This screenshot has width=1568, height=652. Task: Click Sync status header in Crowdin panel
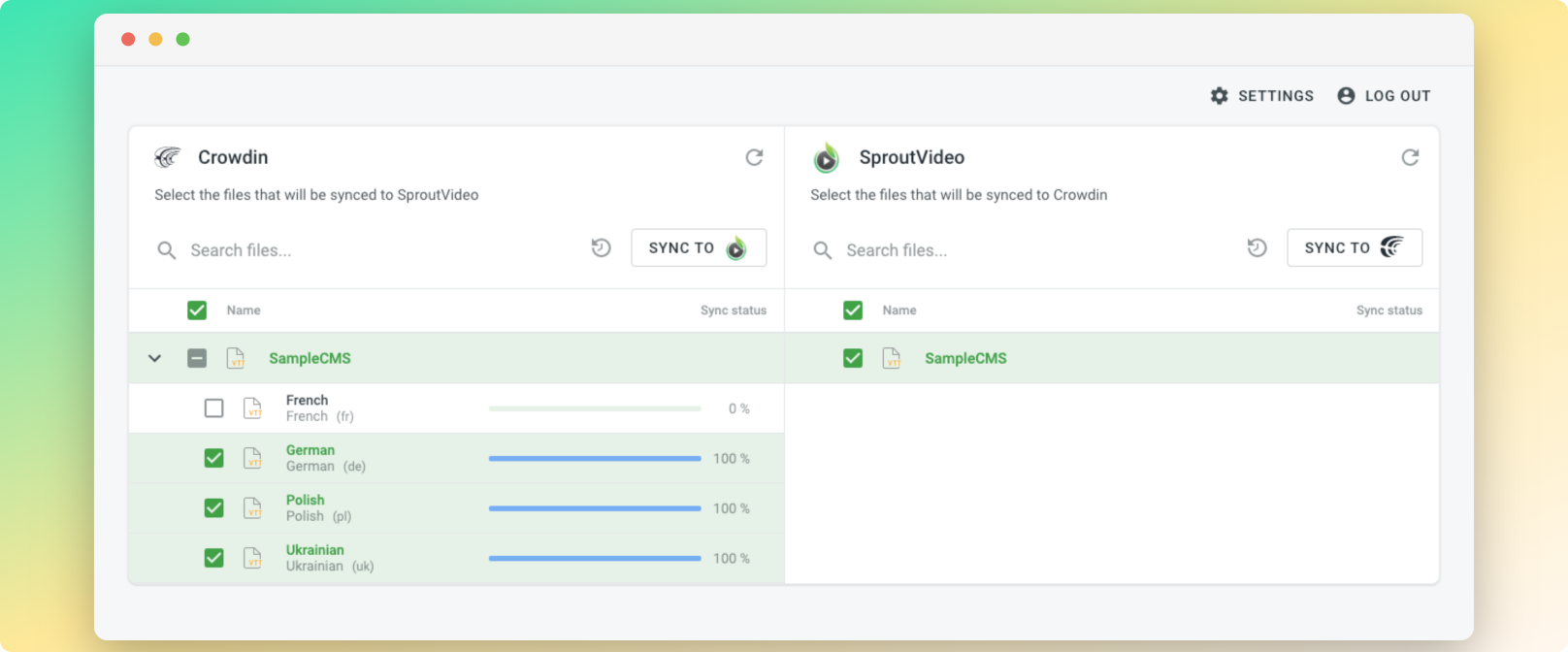coord(734,310)
